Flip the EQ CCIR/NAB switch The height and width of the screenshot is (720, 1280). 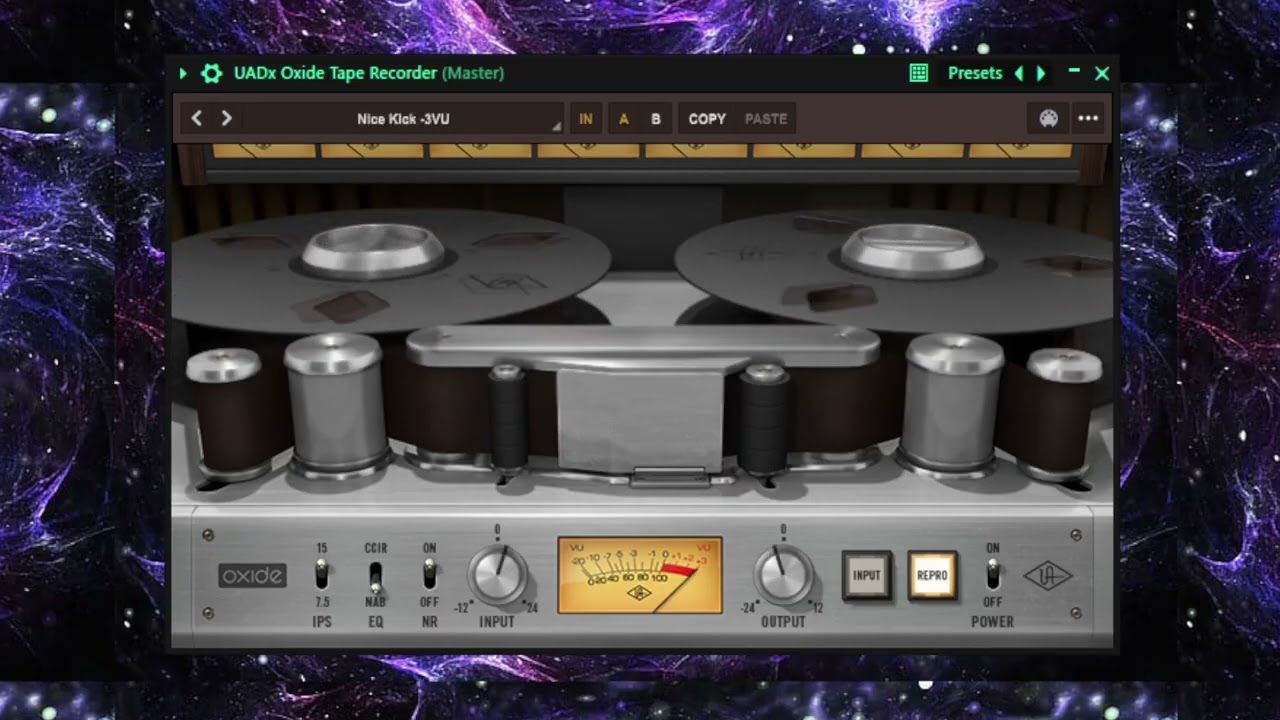point(376,575)
